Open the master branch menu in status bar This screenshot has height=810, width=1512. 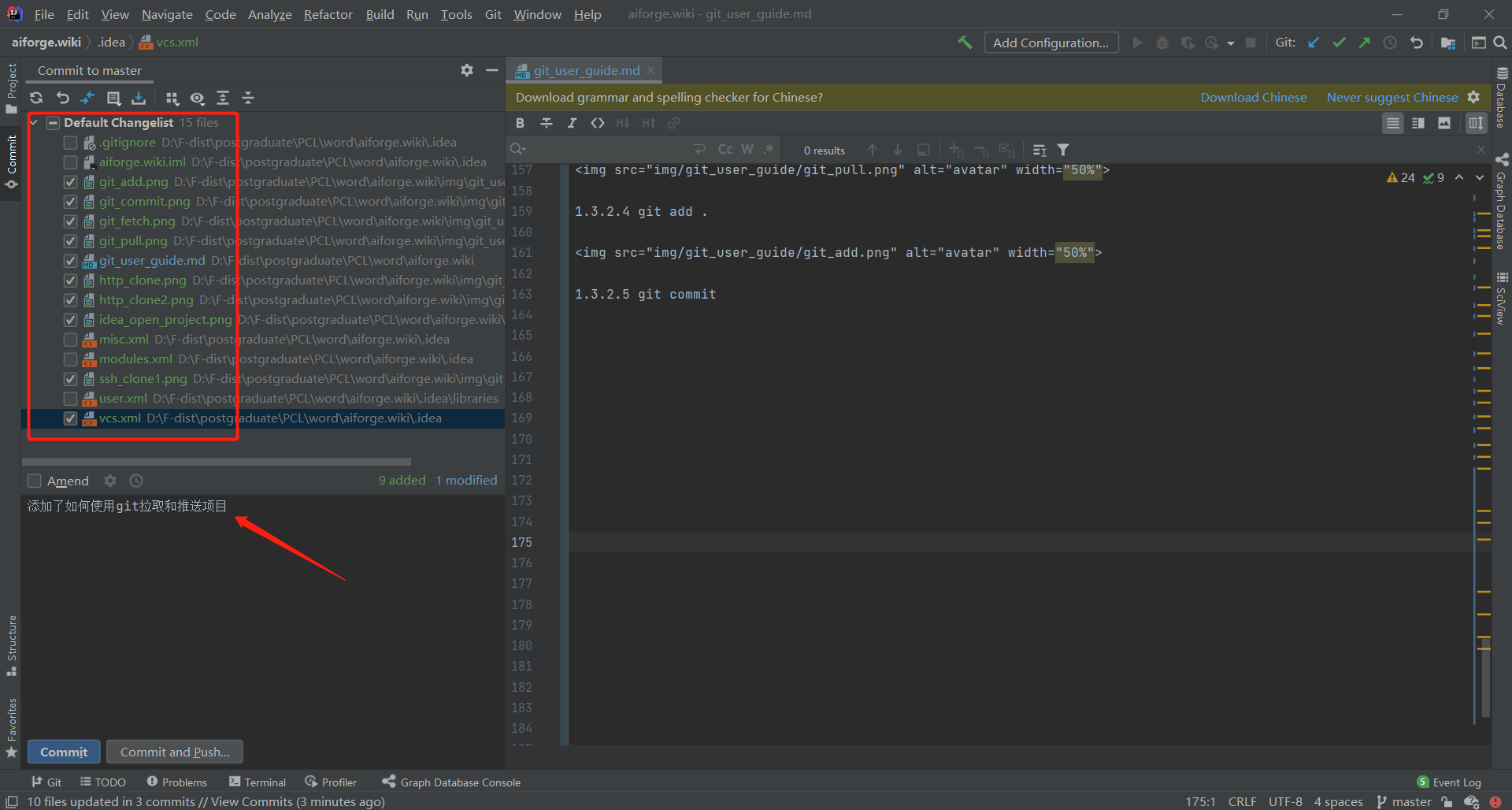click(x=1404, y=801)
